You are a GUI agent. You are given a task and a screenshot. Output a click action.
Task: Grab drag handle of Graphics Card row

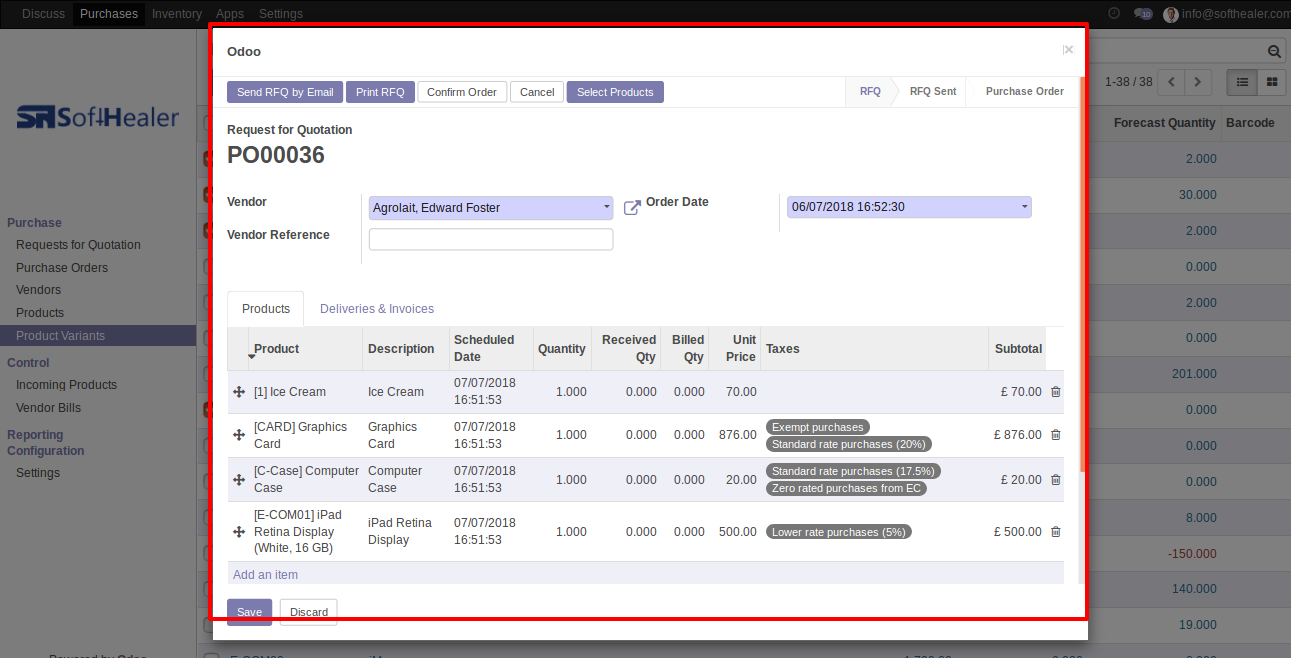239,435
